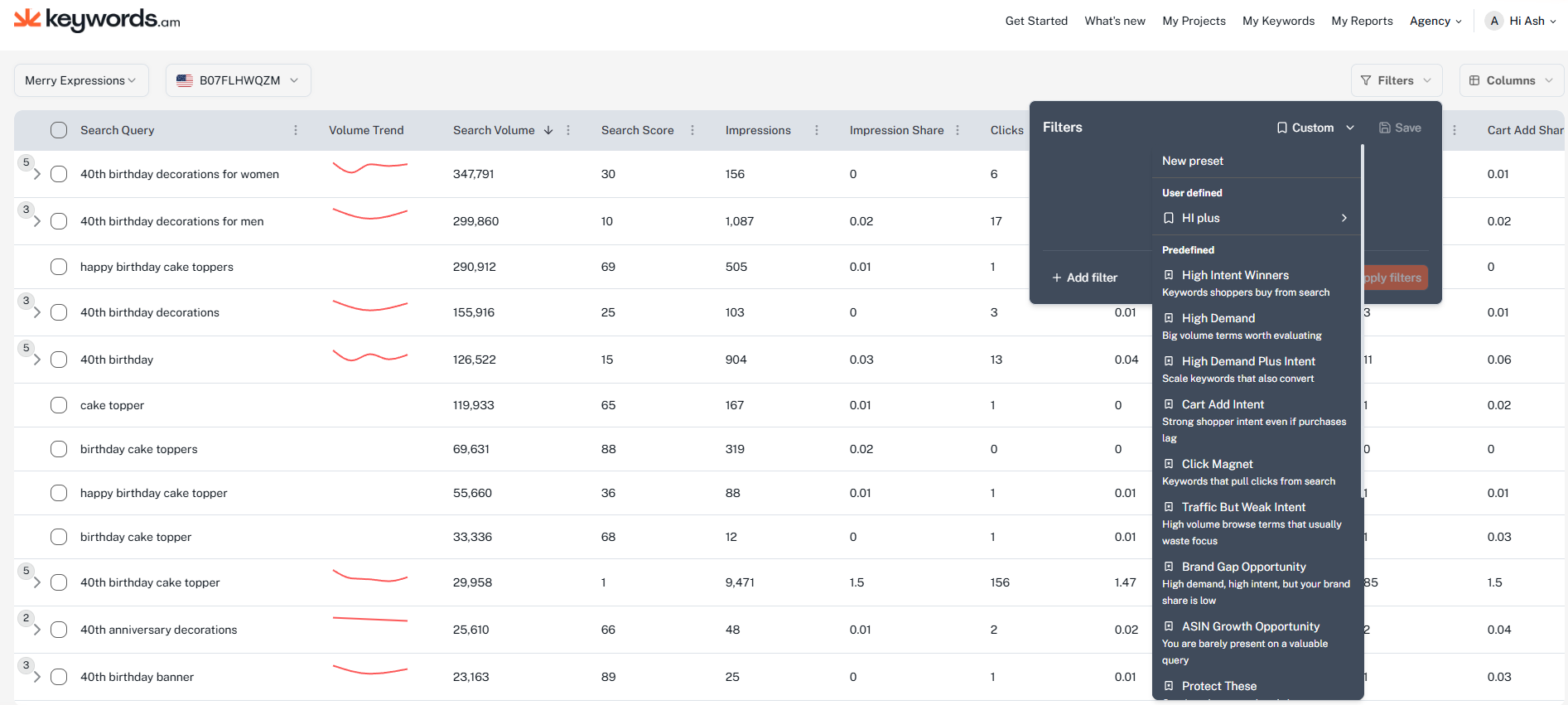Choose the Click Magnet preset
1568x705 pixels.
point(1217,464)
